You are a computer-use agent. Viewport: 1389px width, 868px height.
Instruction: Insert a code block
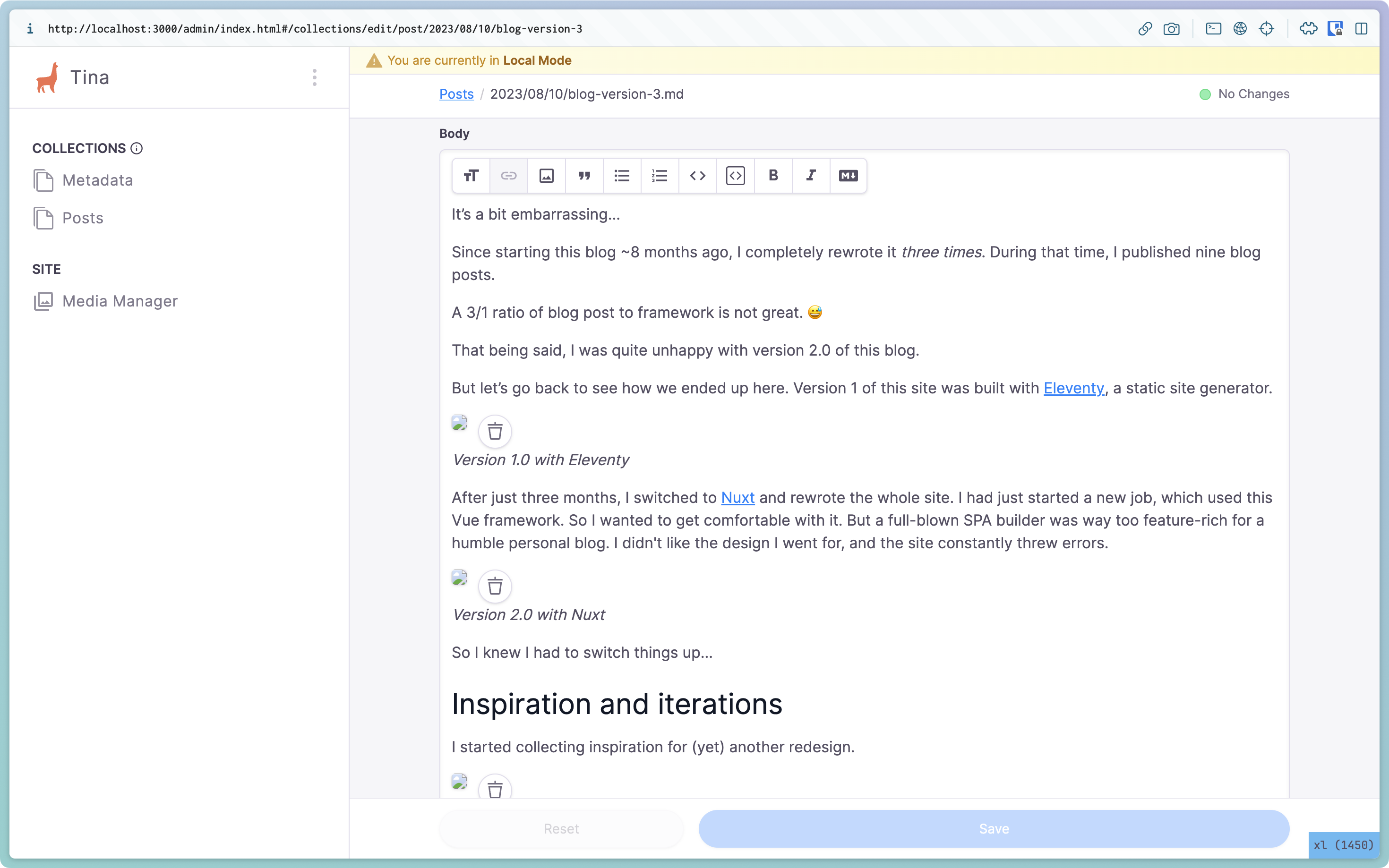point(735,176)
